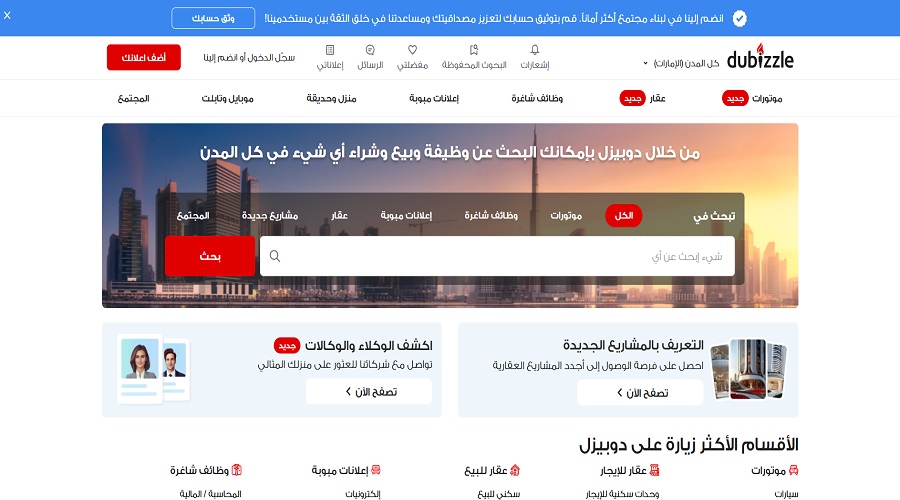The width and height of the screenshot is (900, 500).
Task: Click سجّل الدخول أو انضم إلينا link
Action: click(249, 57)
